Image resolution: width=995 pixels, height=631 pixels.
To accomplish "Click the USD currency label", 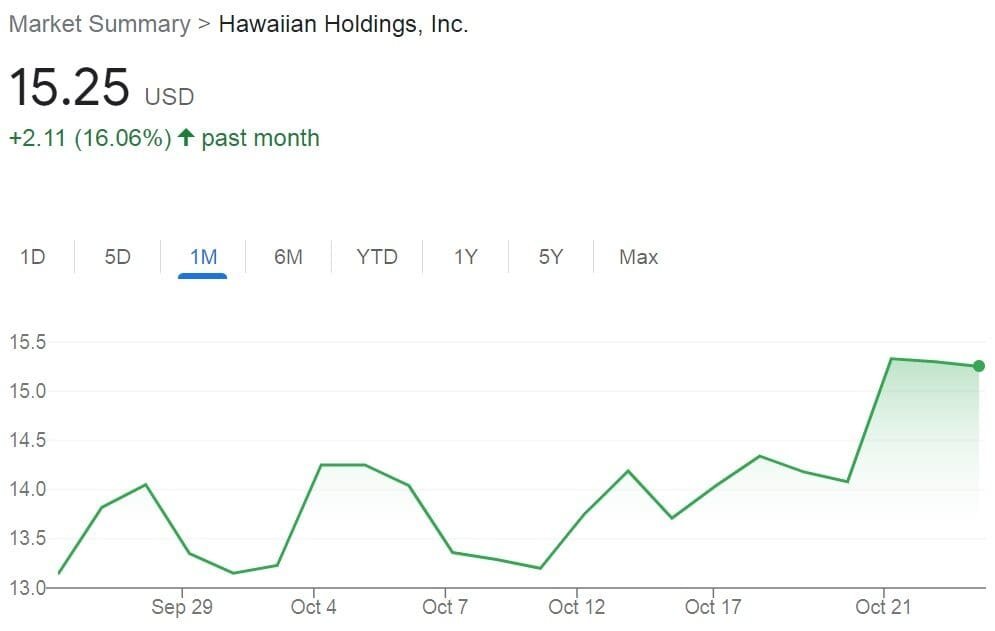I will click(x=170, y=97).
